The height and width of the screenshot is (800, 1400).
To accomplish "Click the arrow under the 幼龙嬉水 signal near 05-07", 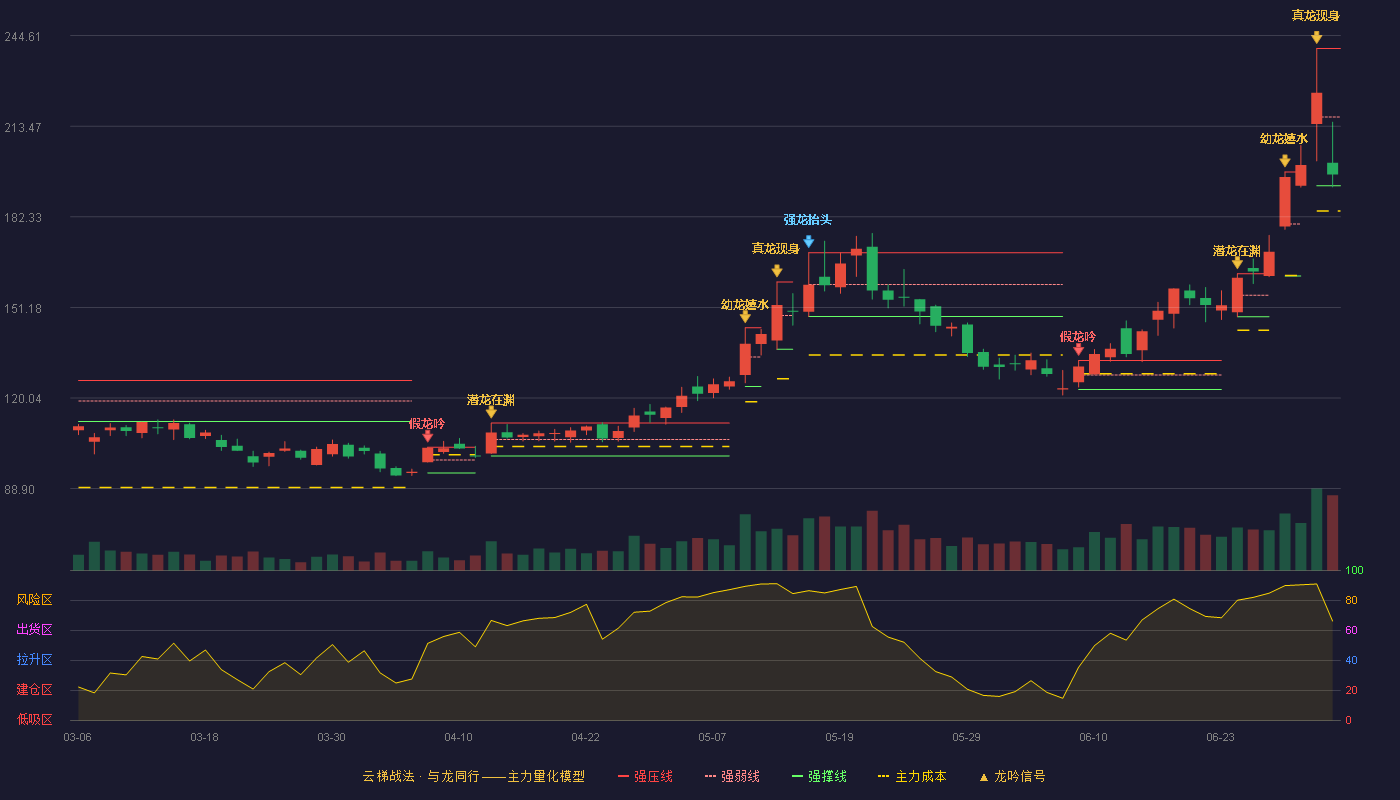I will (745, 317).
